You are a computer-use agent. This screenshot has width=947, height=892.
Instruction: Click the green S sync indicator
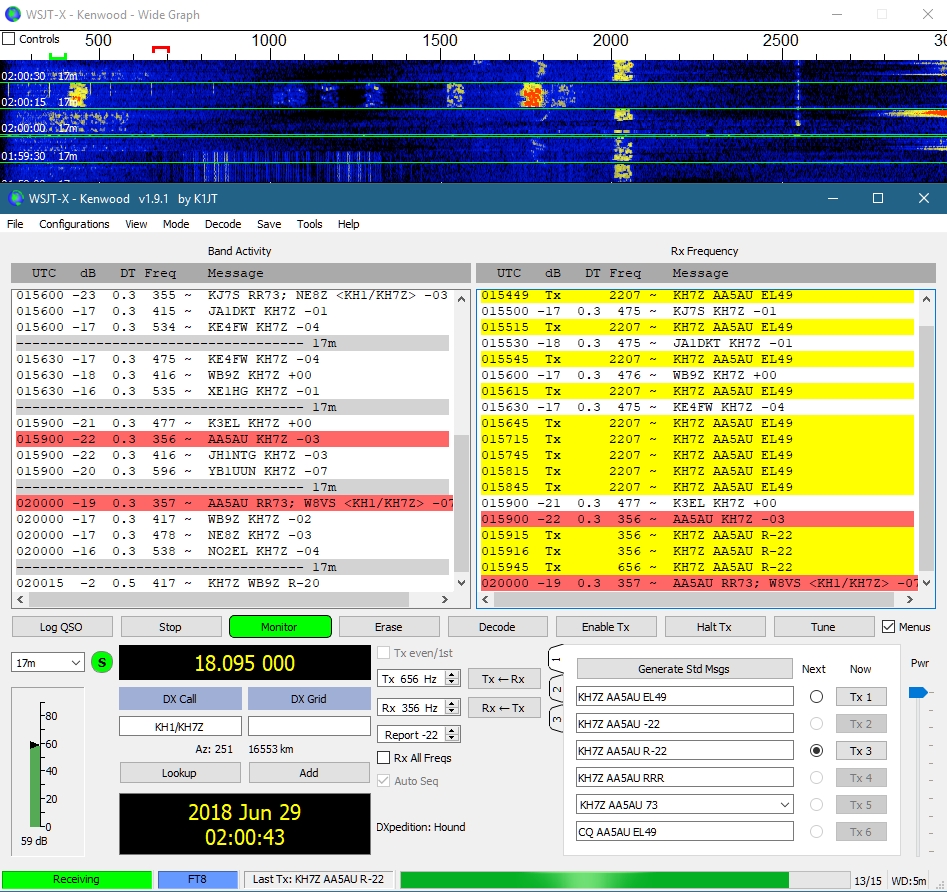point(102,663)
